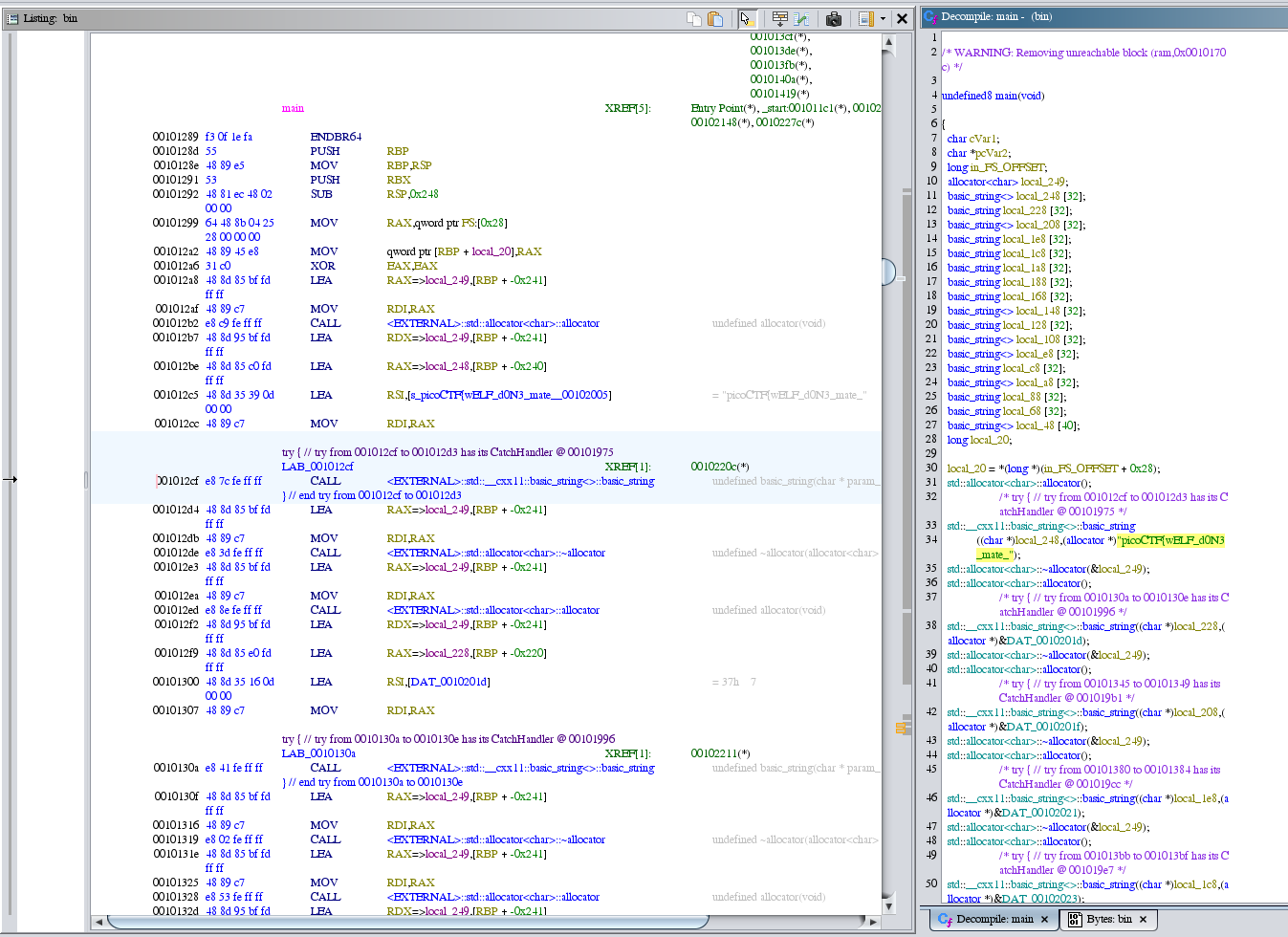
Task: Open the browser field editor icon
Action: pyautogui.click(x=780, y=18)
